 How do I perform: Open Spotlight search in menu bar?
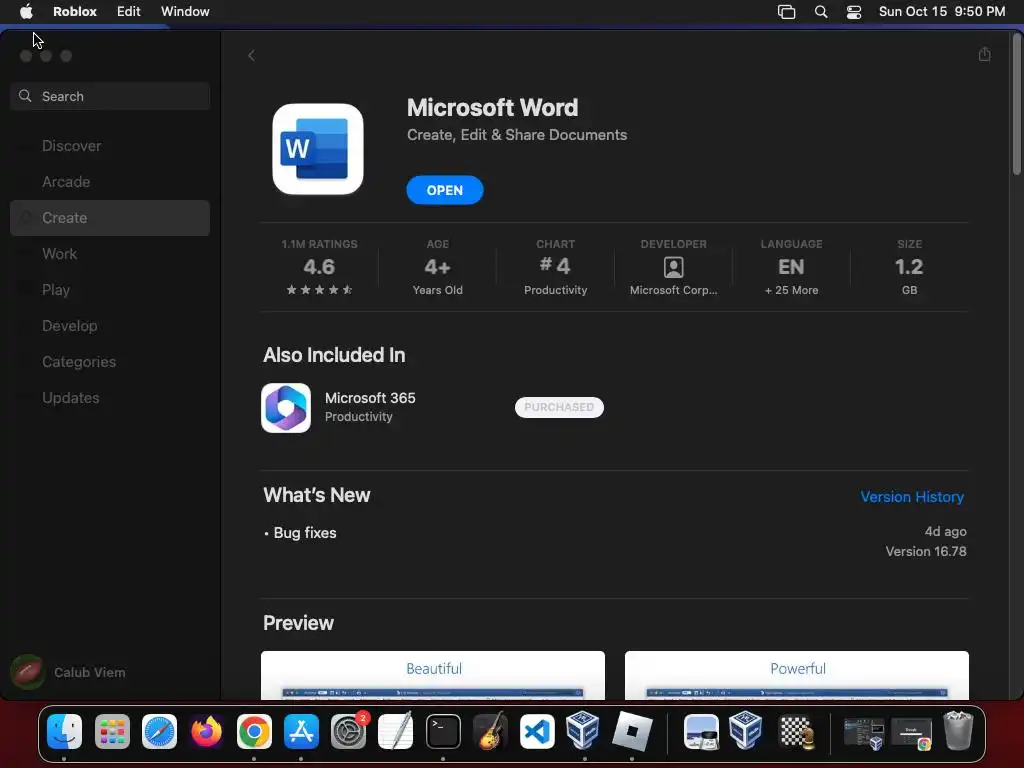[x=821, y=12]
